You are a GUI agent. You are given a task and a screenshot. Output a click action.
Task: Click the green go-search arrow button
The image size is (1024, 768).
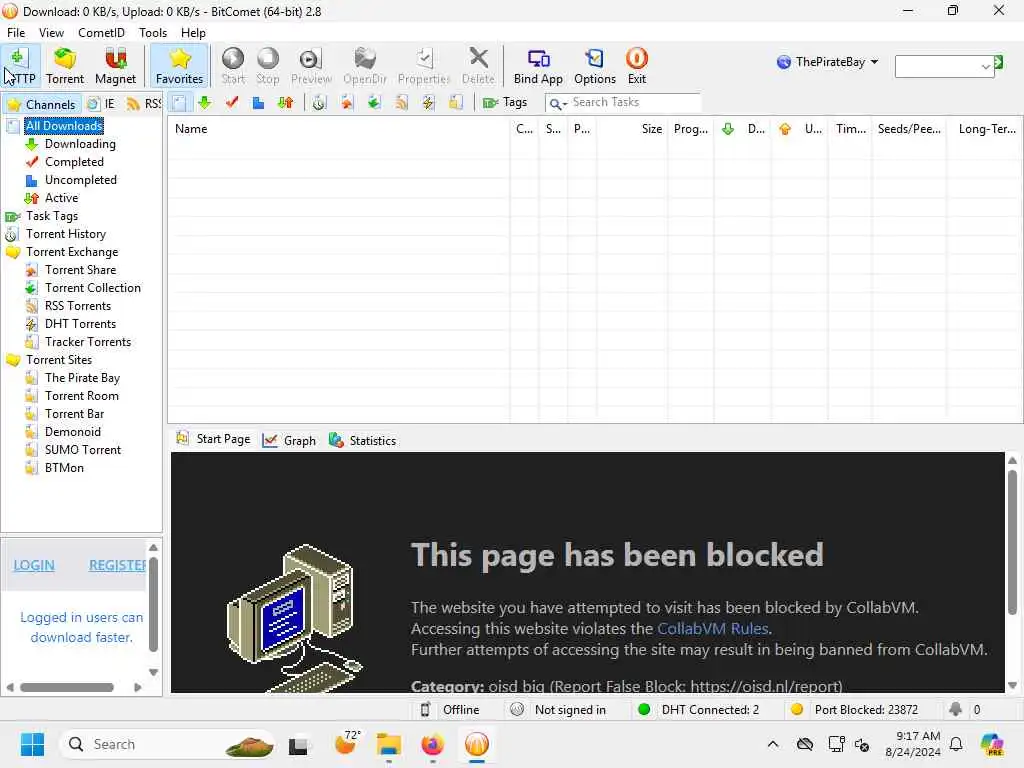[x=999, y=62]
